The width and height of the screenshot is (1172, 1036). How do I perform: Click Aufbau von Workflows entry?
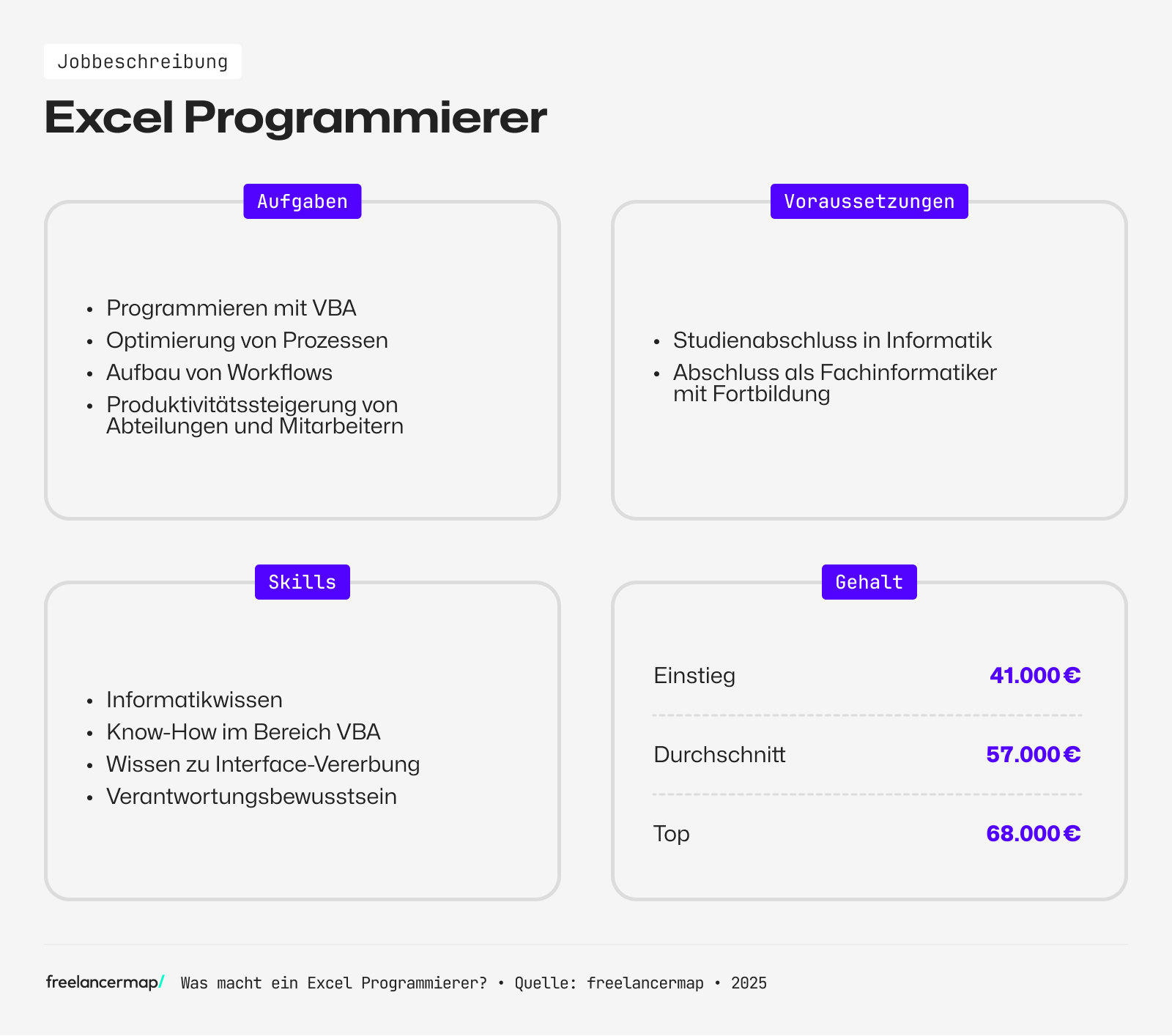(219, 373)
